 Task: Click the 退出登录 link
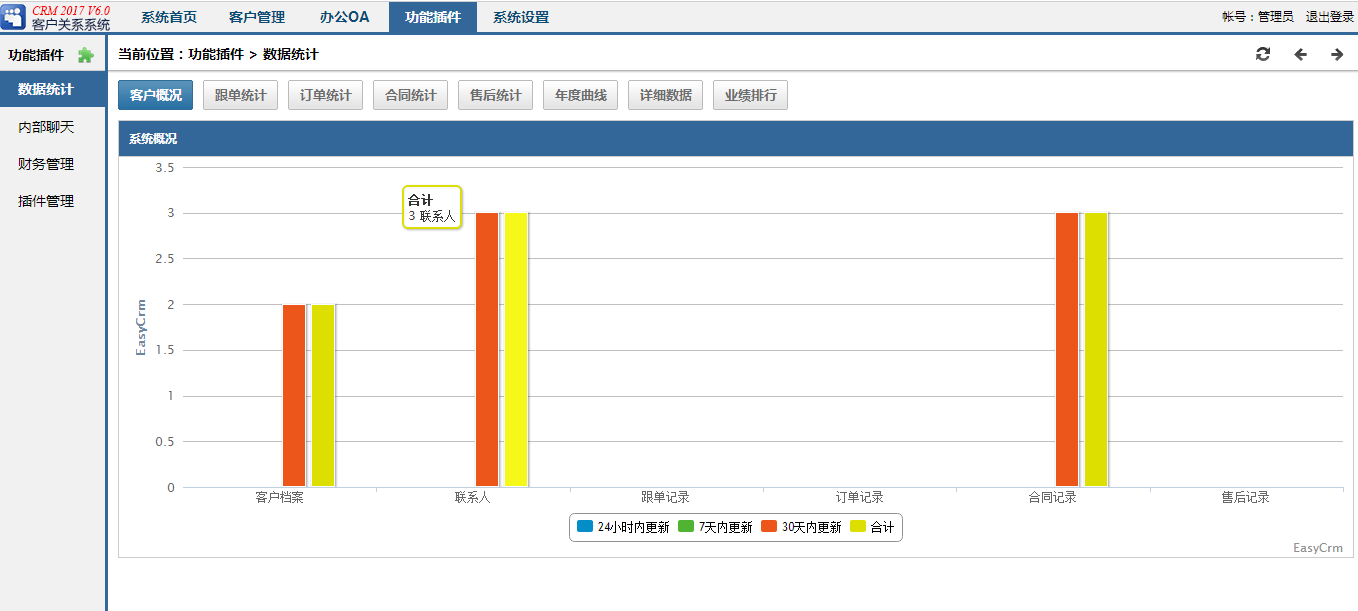tap(1329, 17)
